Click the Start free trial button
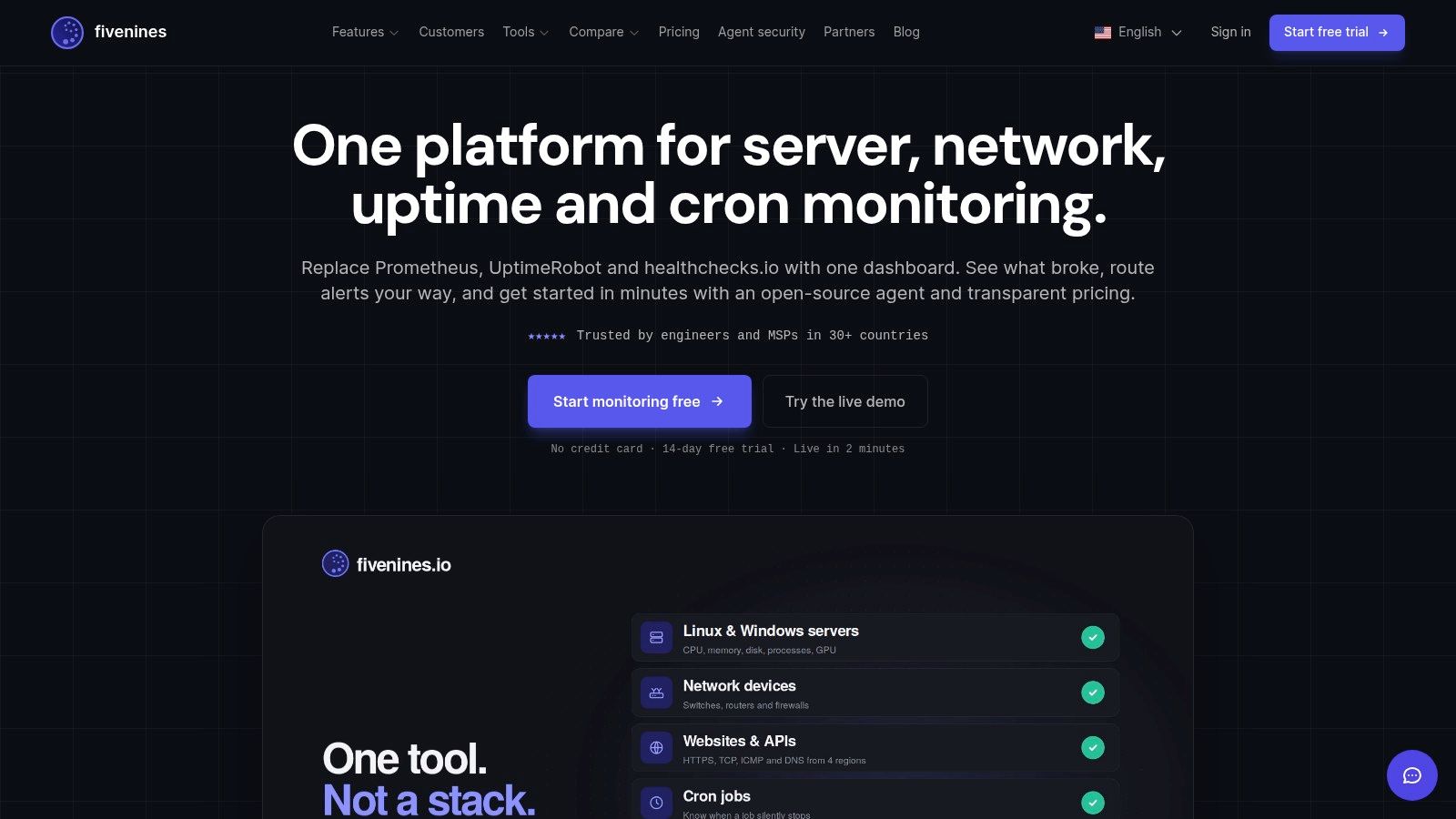 click(1337, 33)
